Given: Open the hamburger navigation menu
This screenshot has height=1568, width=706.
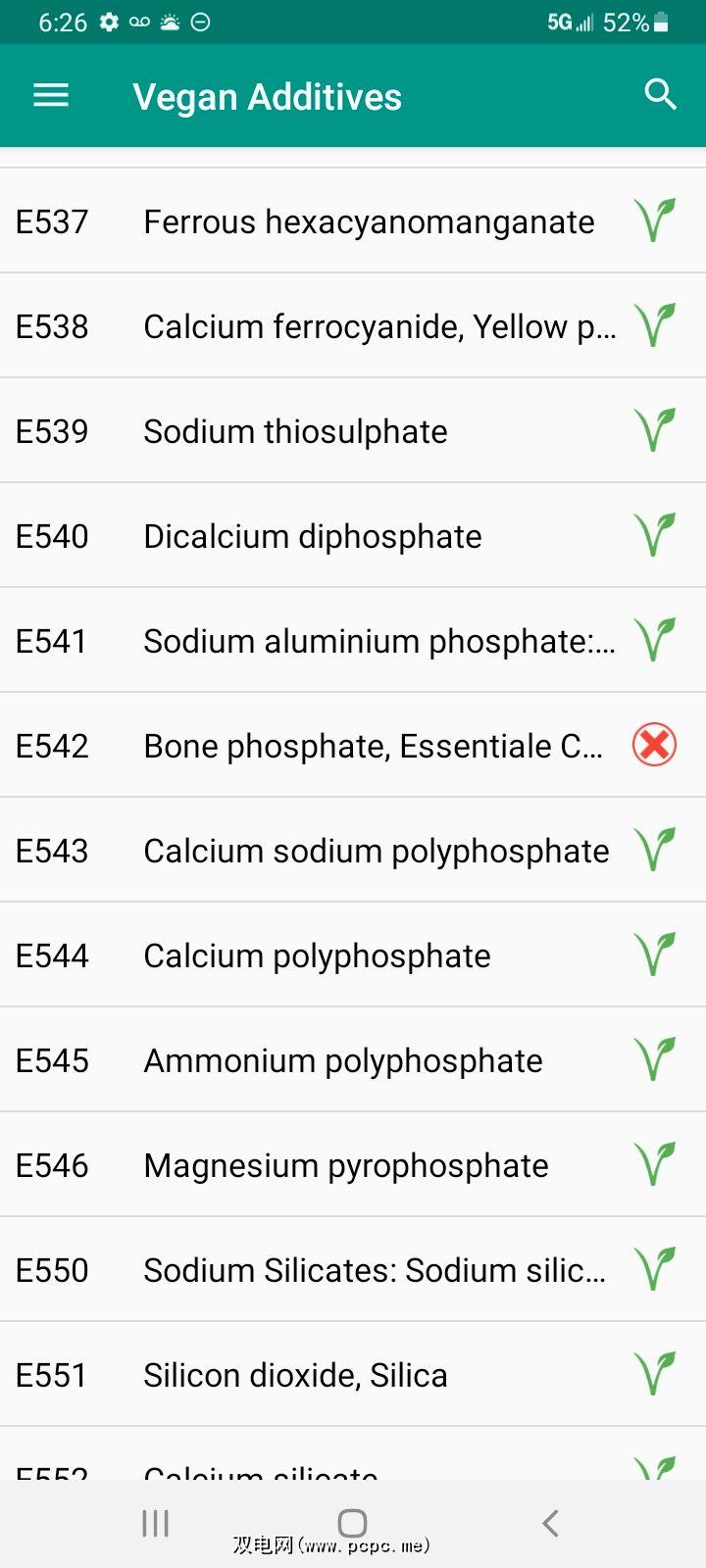Looking at the screenshot, I should [51, 95].
